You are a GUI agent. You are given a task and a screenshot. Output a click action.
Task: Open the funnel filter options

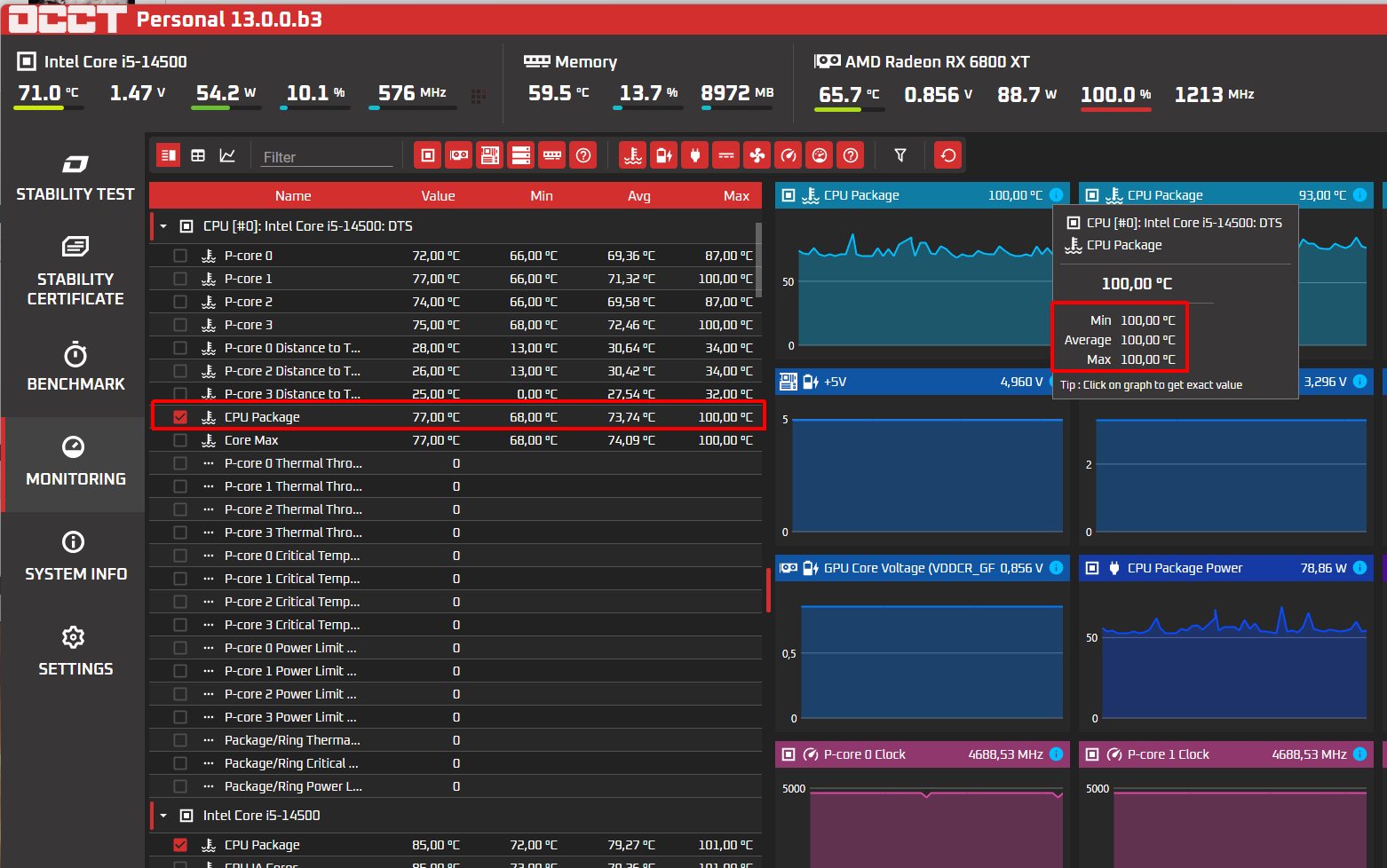tap(900, 155)
